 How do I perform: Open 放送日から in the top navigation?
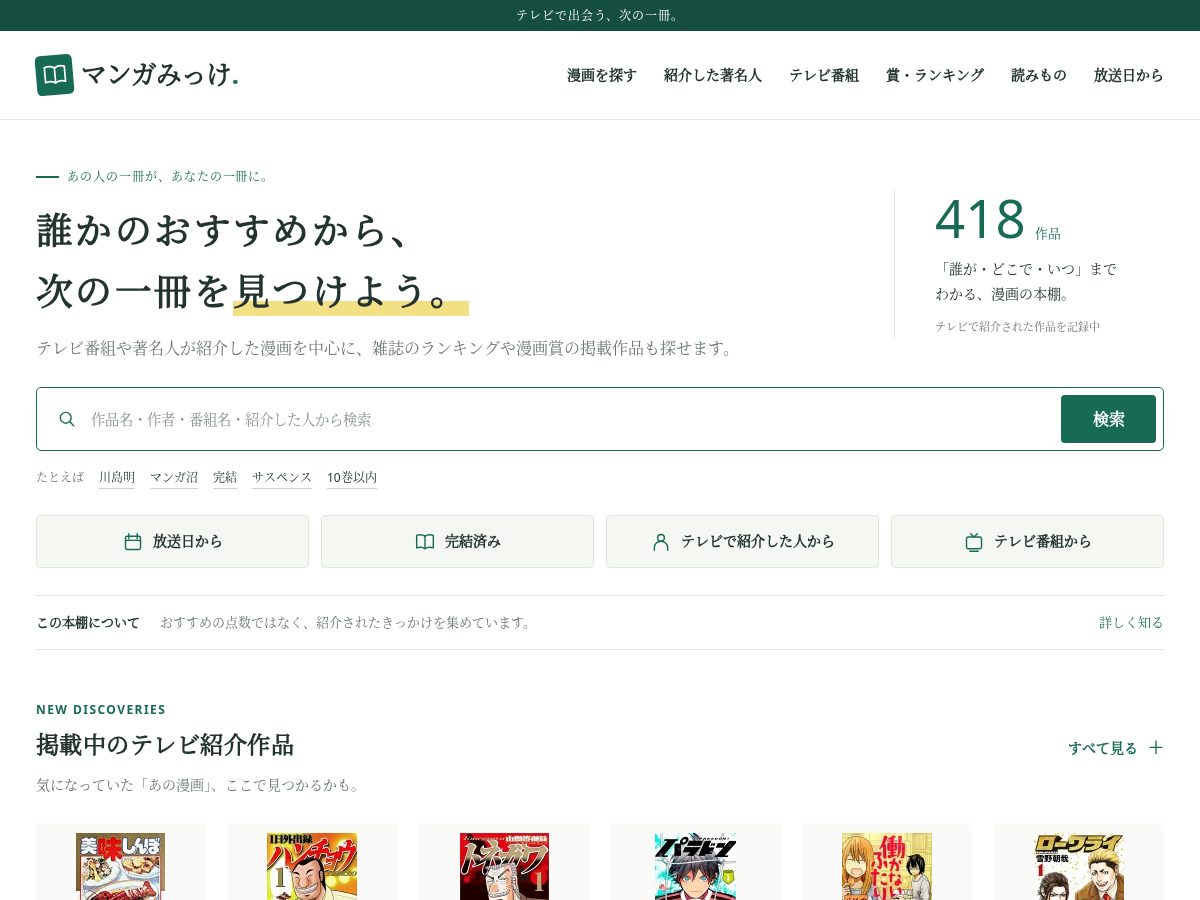1129,75
